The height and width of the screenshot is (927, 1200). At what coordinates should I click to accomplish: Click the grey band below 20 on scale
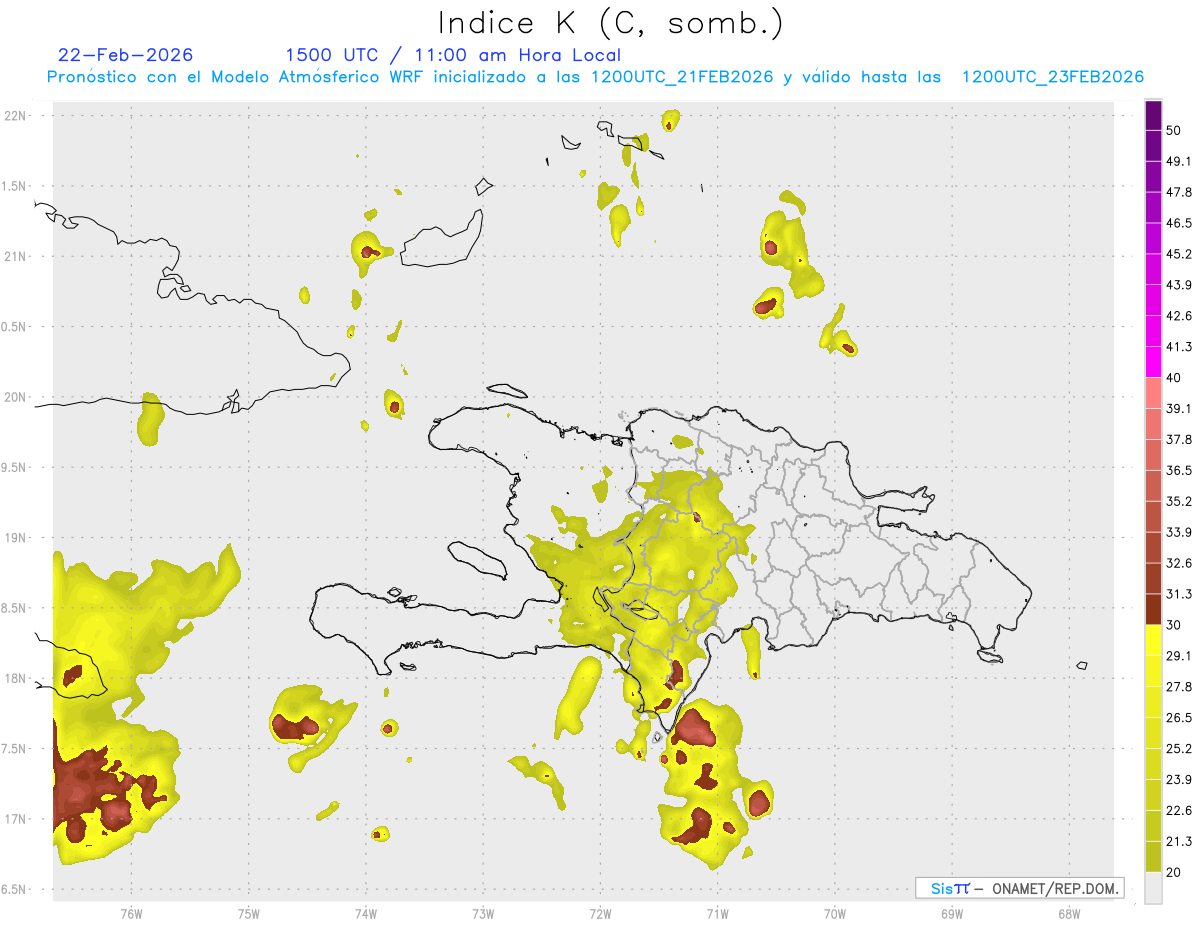tap(1154, 888)
